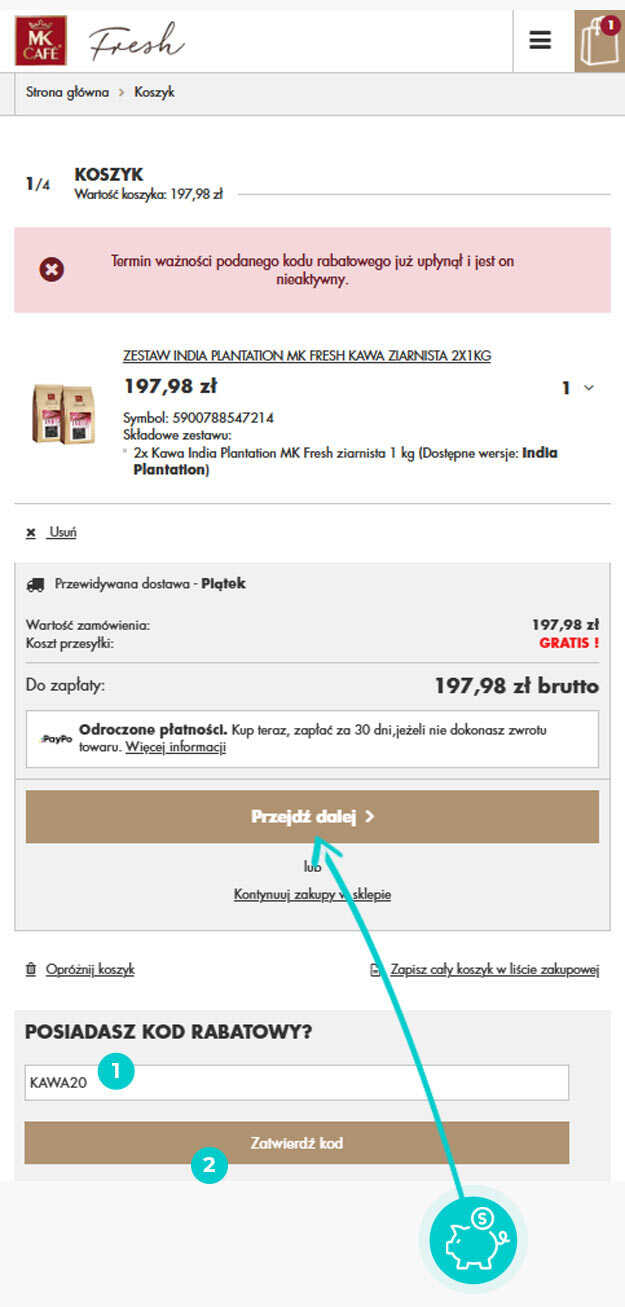Open the hamburger menu icon

pyautogui.click(x=540, y=41)
